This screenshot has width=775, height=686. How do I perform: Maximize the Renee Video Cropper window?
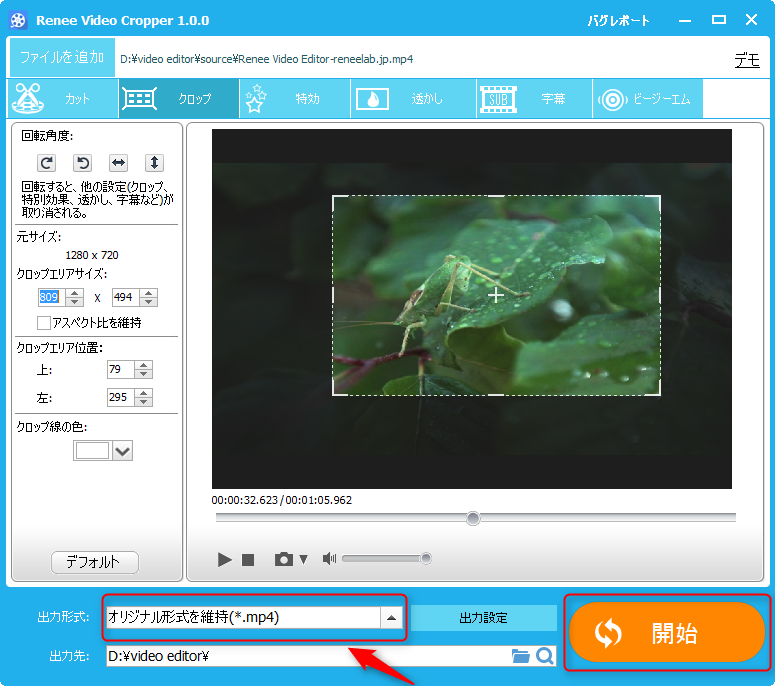click(x=719, y=20)
